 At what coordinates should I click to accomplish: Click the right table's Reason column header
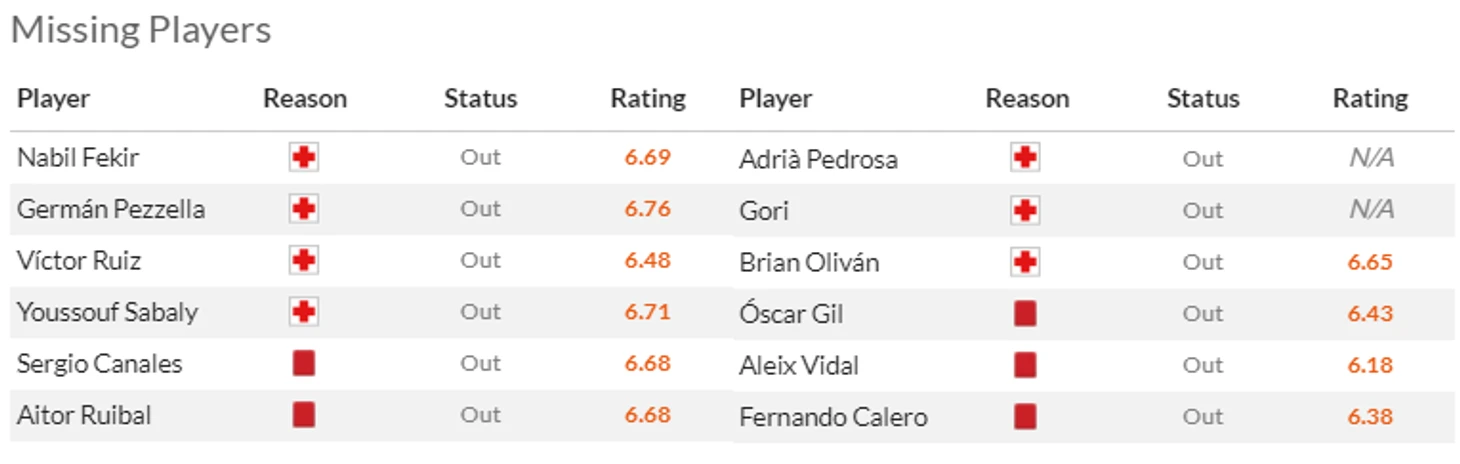coord(1027,98)
